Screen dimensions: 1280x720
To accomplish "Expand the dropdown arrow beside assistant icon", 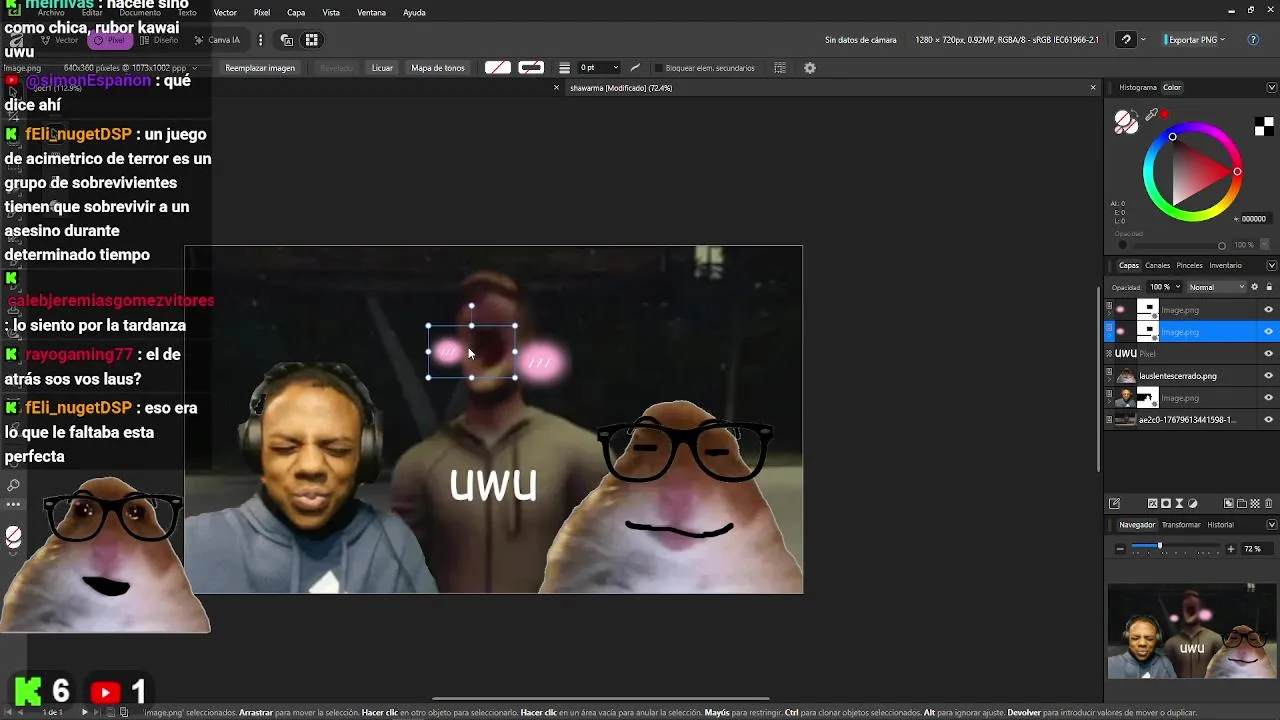I will [1144, 40].
